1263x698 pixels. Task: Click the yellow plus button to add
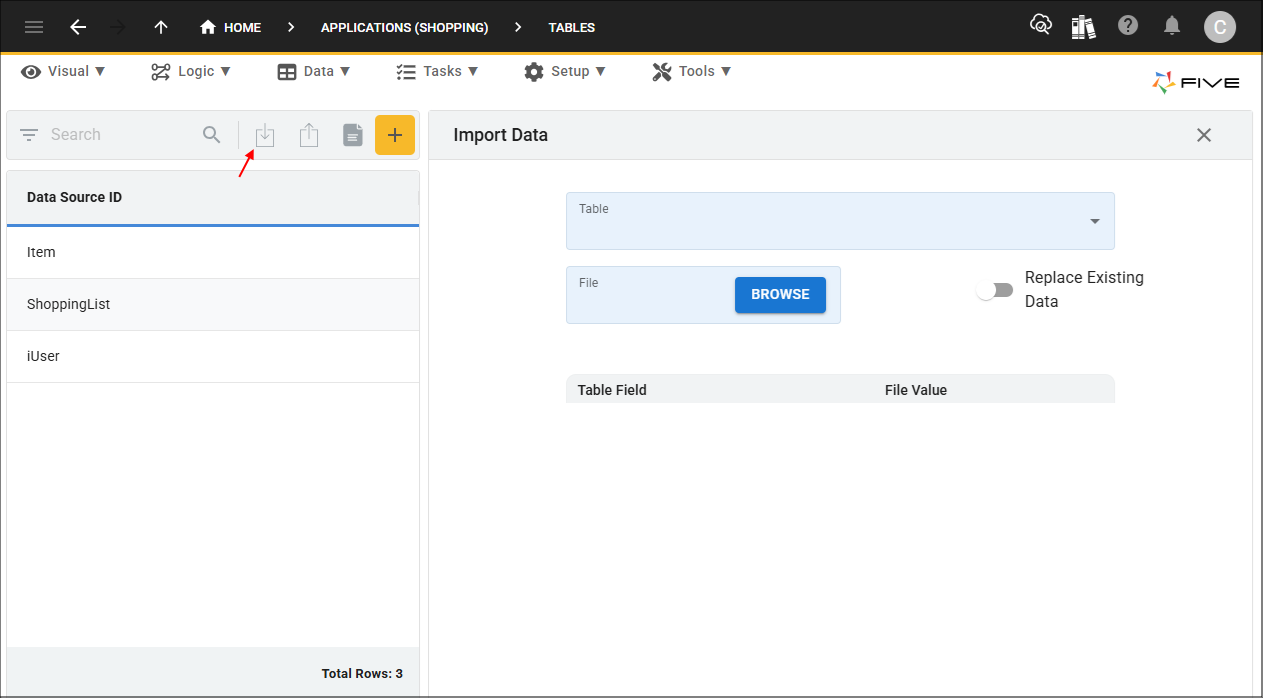(x=395, y=134)
